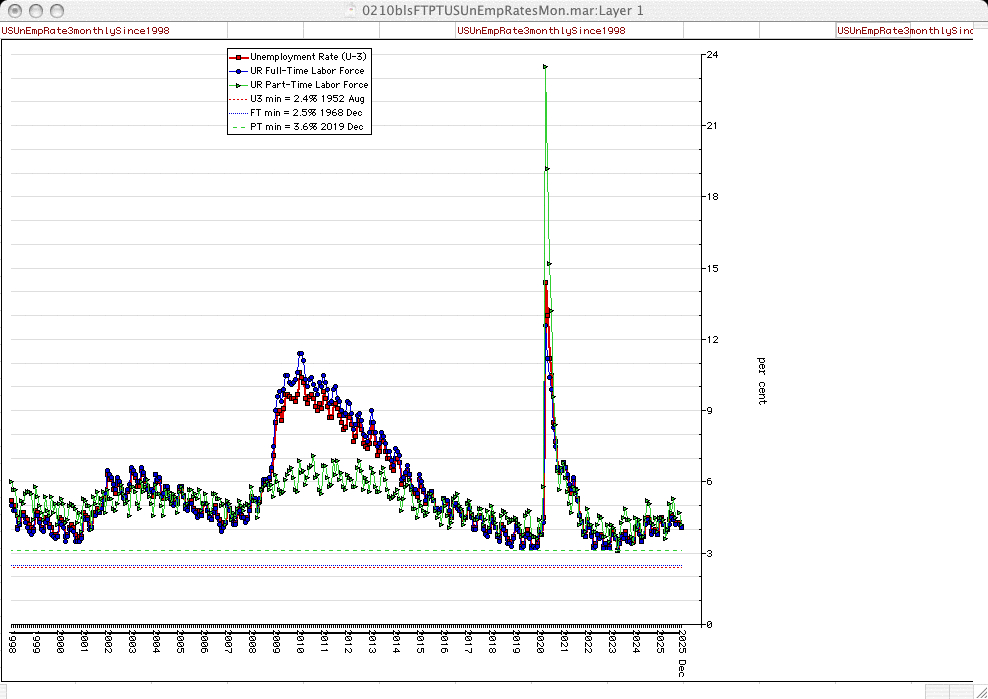Select 'PT min = 3.6% 2019 Dec' legend entry
The width and height of the screenshot is (988, 699).
[307, 127]
